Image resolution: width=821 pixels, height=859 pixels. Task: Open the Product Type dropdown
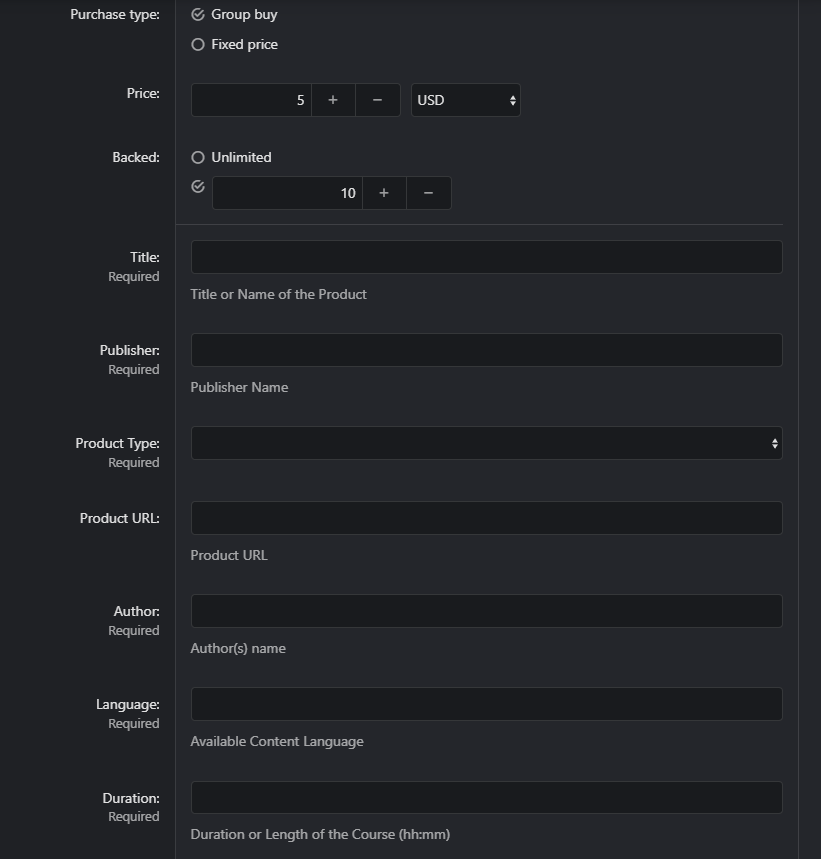486,442
